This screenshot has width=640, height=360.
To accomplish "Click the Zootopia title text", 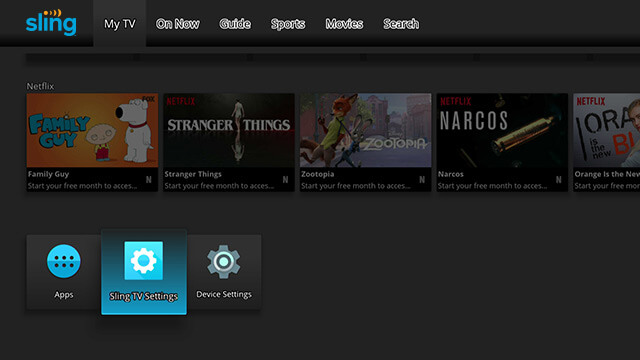I will click(318, 174).
